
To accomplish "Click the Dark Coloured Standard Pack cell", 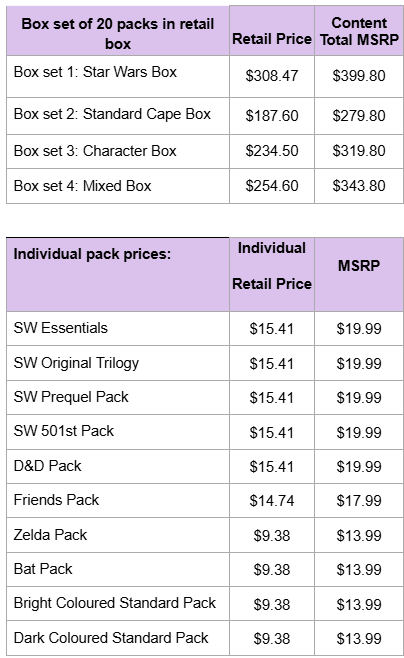I will coord(118,638).
